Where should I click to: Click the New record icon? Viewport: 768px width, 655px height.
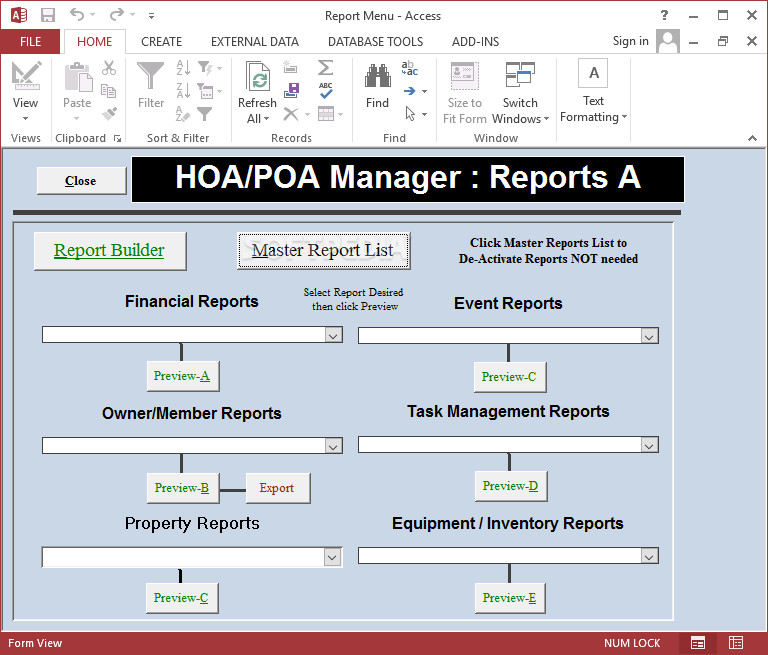(x=290, y=67)
